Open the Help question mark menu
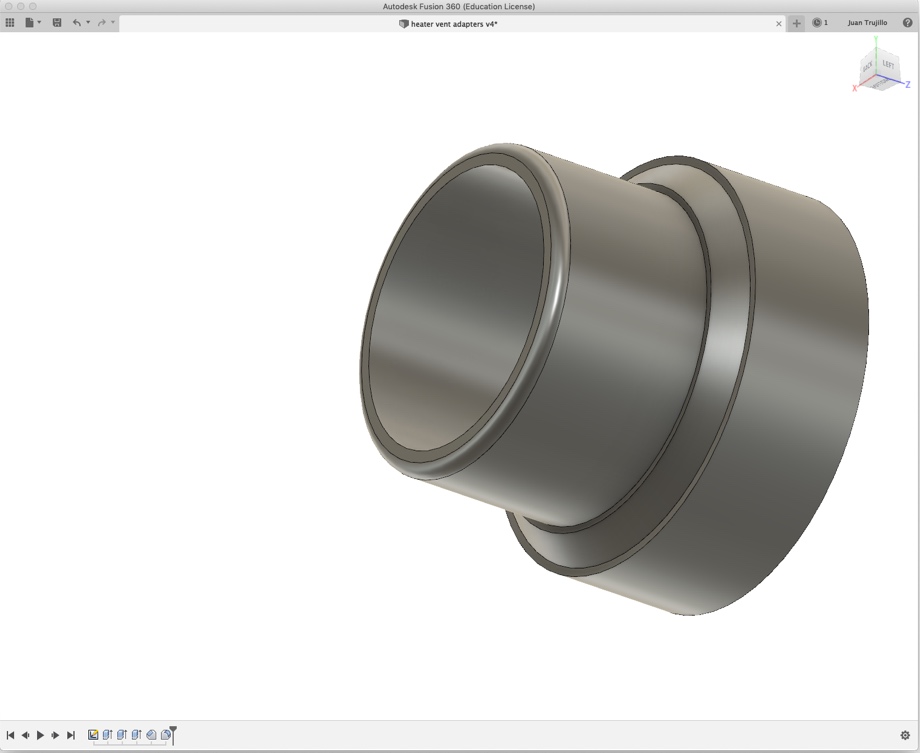 click(x=907, y=23)
